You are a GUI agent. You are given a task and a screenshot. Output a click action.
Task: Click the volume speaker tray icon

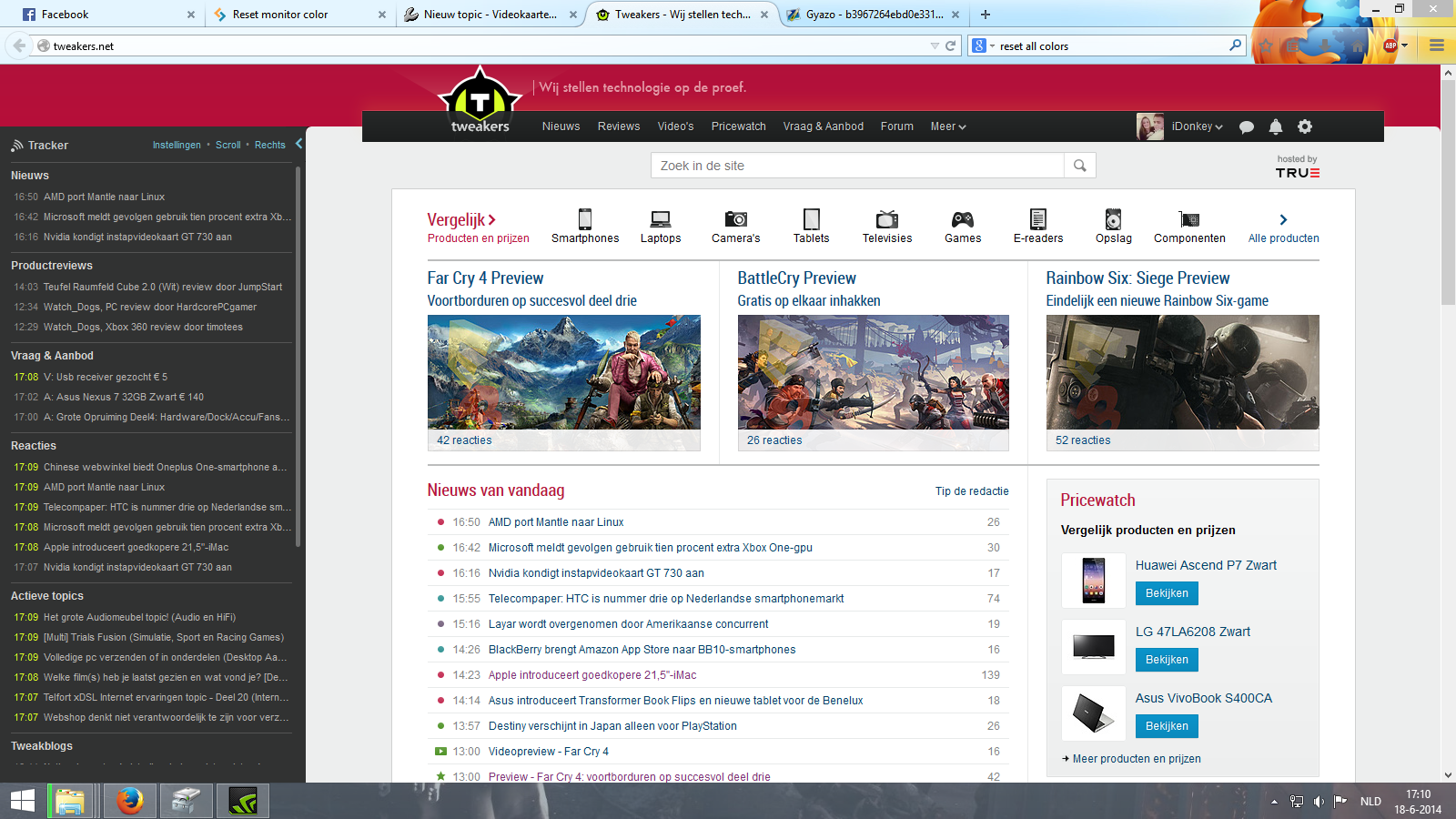(x=1319, y=802)
